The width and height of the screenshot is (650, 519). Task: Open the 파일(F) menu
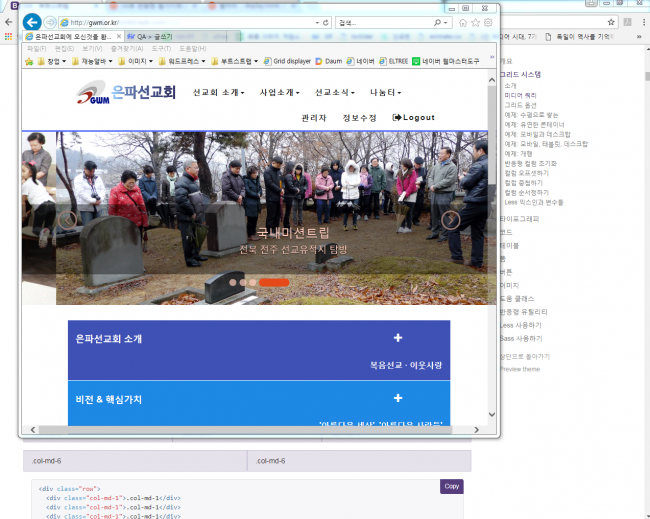[x=36, y=49]
